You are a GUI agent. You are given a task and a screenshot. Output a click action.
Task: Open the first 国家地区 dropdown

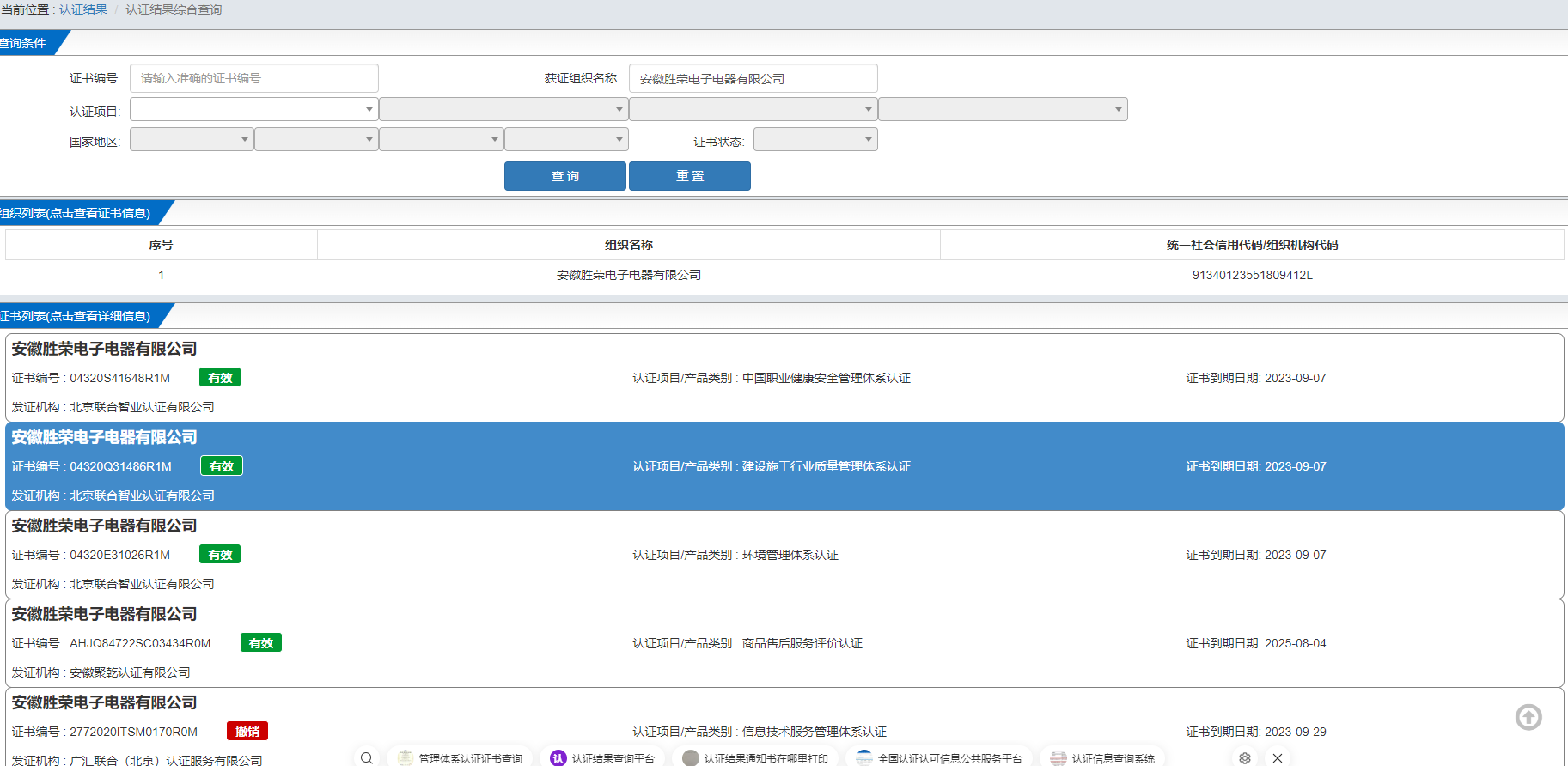pos(192,139)
